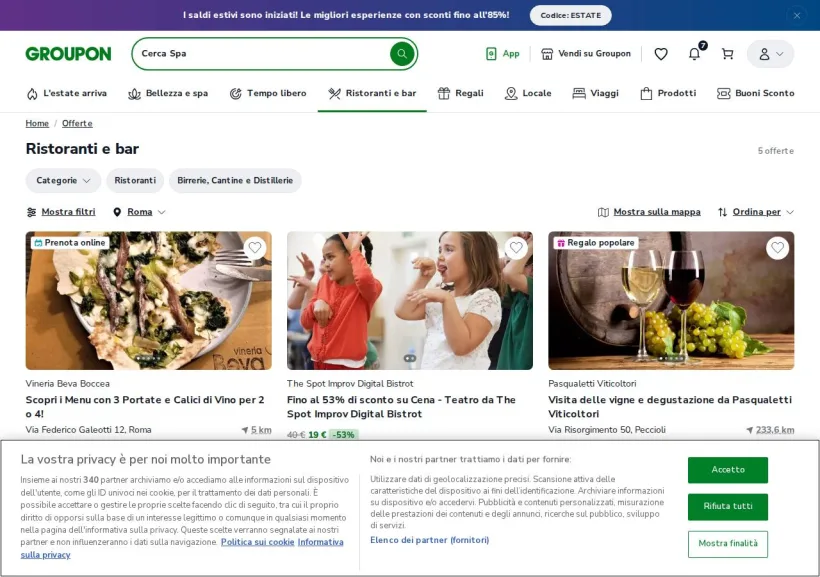Open Pasqualetti wine glasses image
Image resolution: width=820 pixels, height=577 pixels.
(671, 301)
